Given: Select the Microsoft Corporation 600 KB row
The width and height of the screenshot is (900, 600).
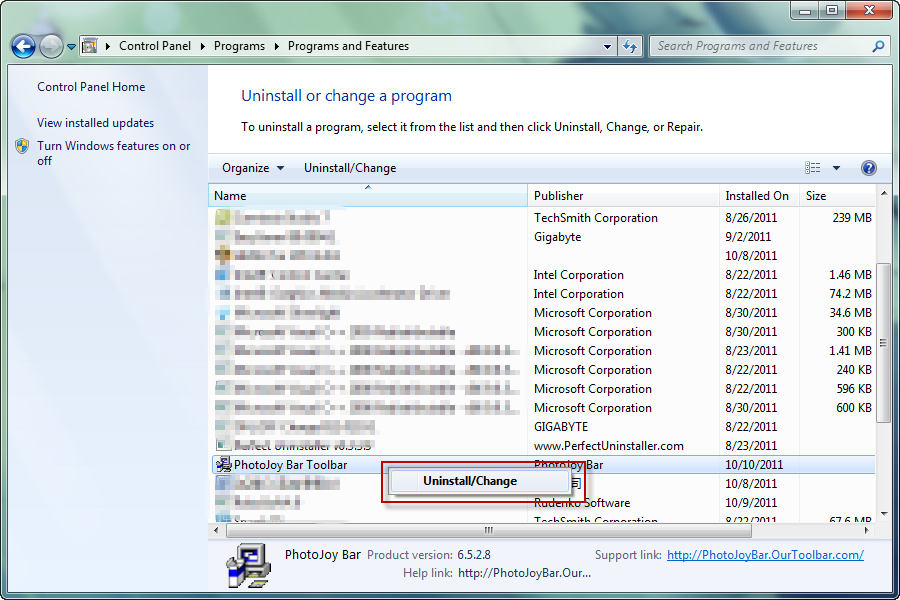Looking at the screenshot, I should tap(542, 407).
